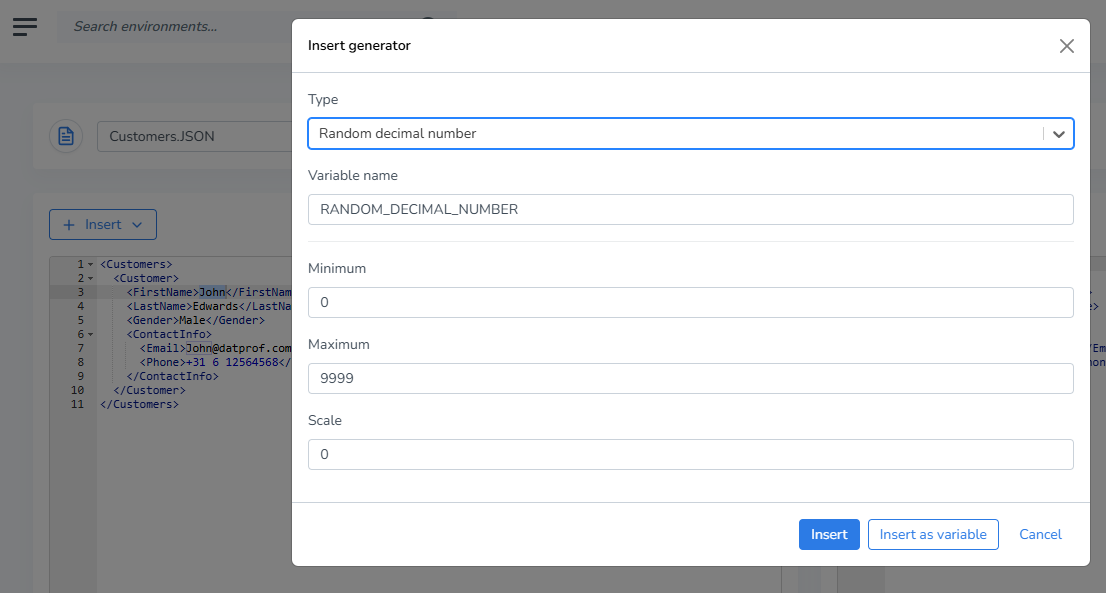1106x593 pixels.
Task: Cancel the Insert generator dialog
Action: click(1040, 534)
